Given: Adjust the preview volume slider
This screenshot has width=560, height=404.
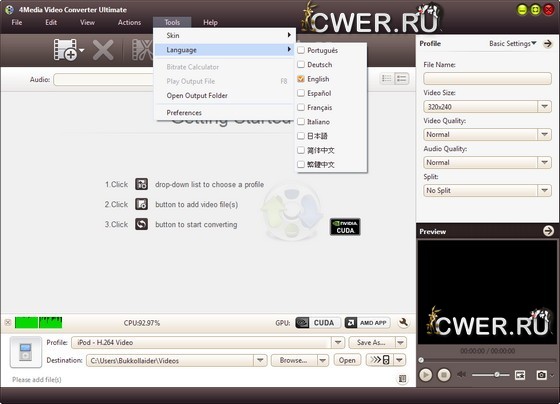Looking at the screenshot, I should pos(490,374).
